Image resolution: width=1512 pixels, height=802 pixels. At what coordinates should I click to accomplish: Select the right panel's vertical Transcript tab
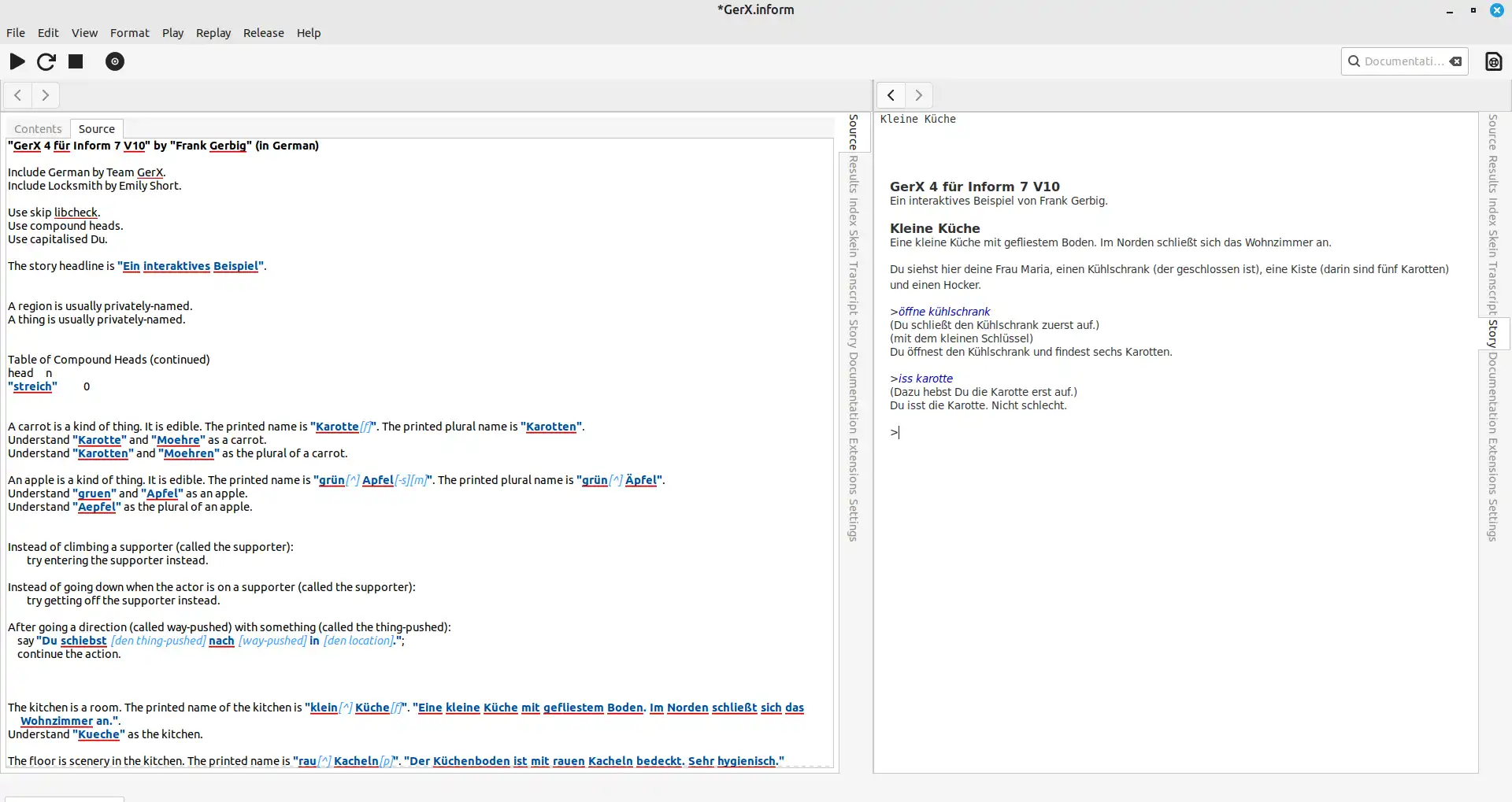1493,288
